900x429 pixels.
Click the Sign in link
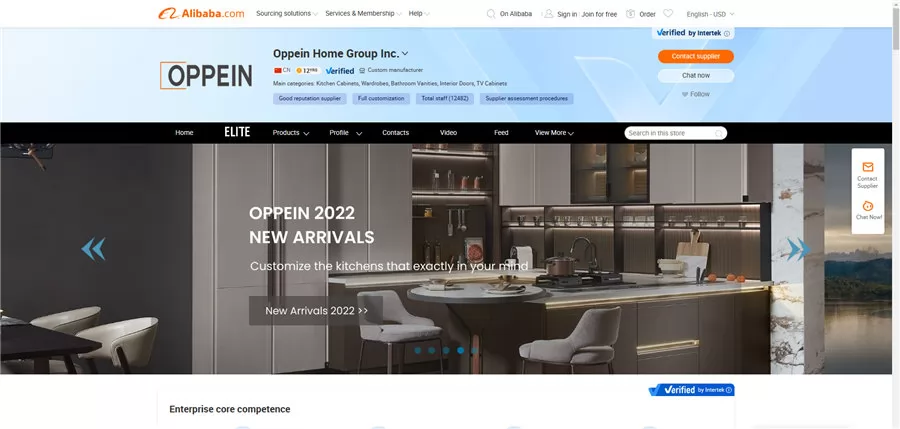click(x=567, y=14)
